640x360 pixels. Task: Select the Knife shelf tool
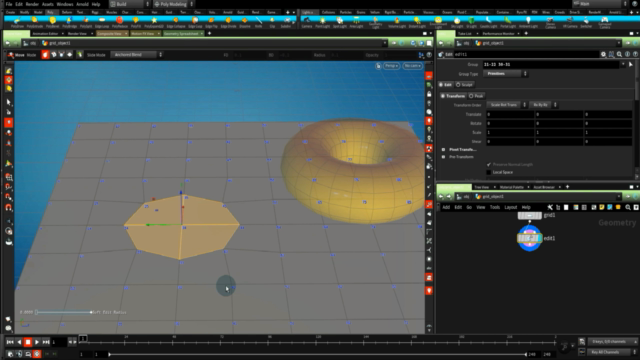tap(258, 22)
